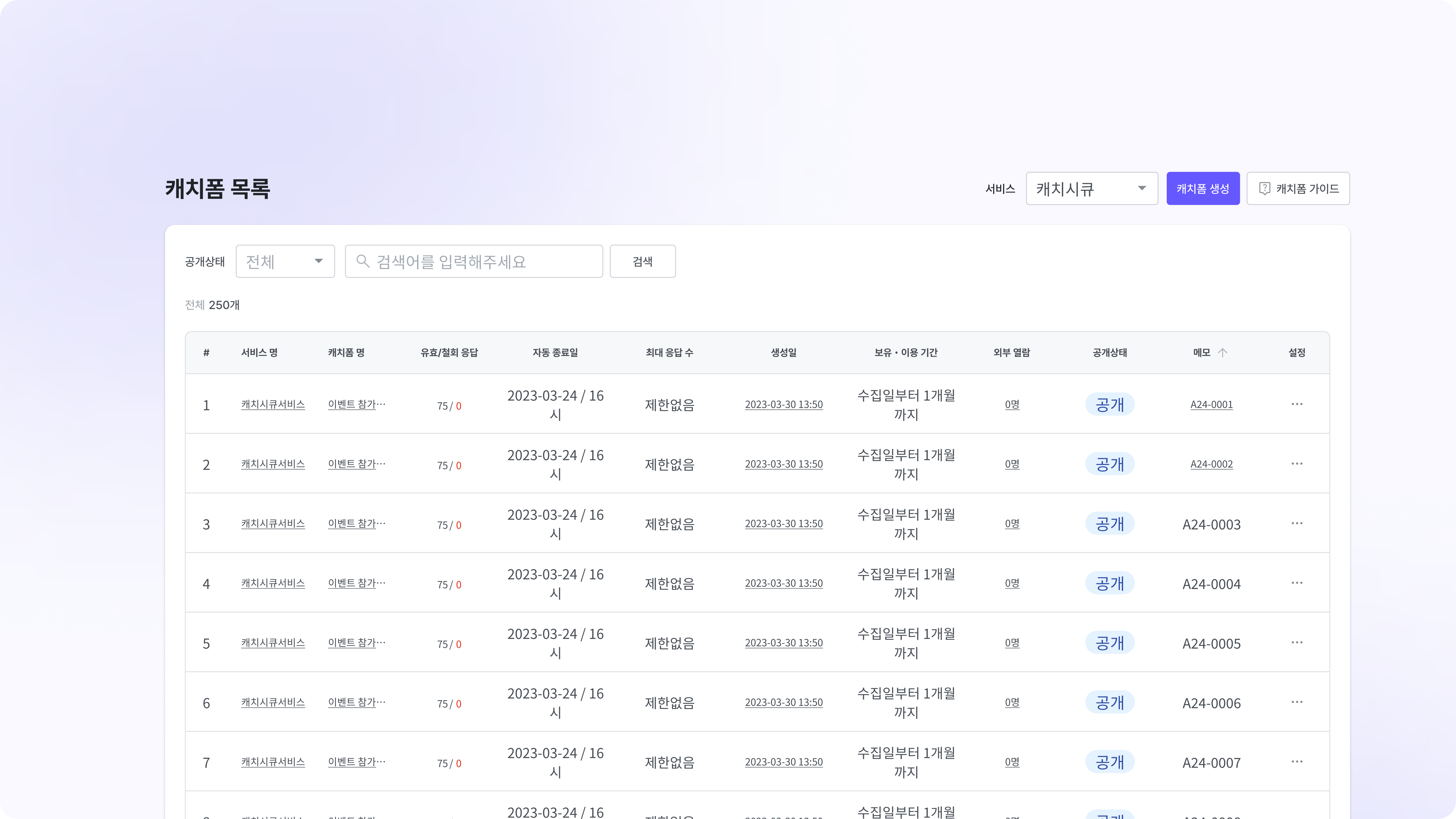Open 캐치시큐서비스 link in row 6
Screen dimensions: 1456x819
tap(273, 702)
